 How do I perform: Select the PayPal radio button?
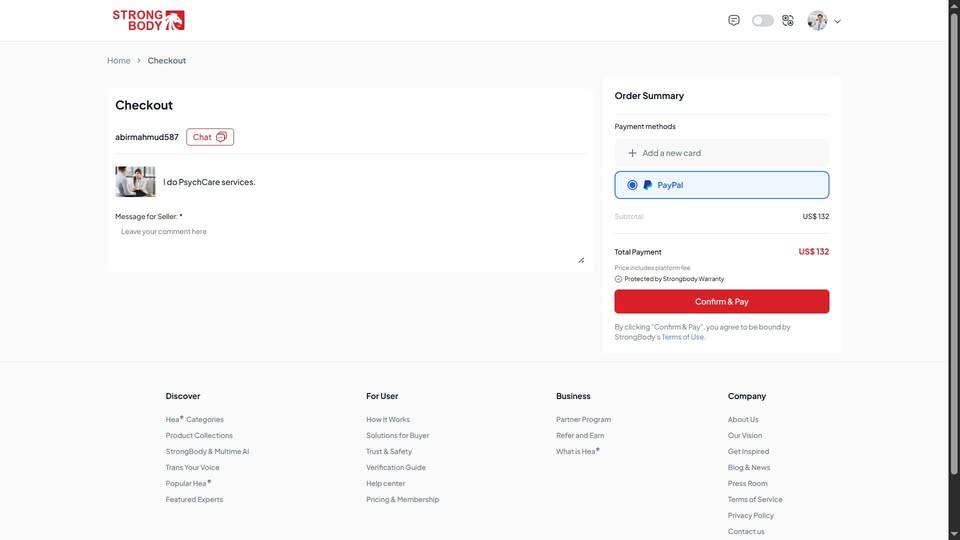click(x=632, y=185)
